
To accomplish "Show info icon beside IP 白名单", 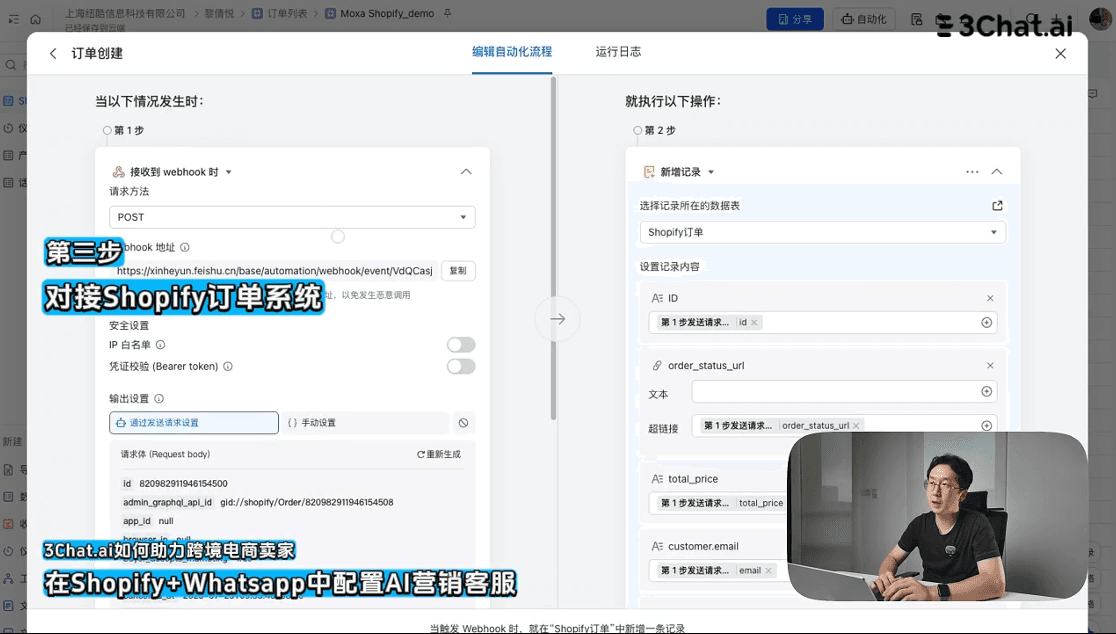I will (161, 345).
